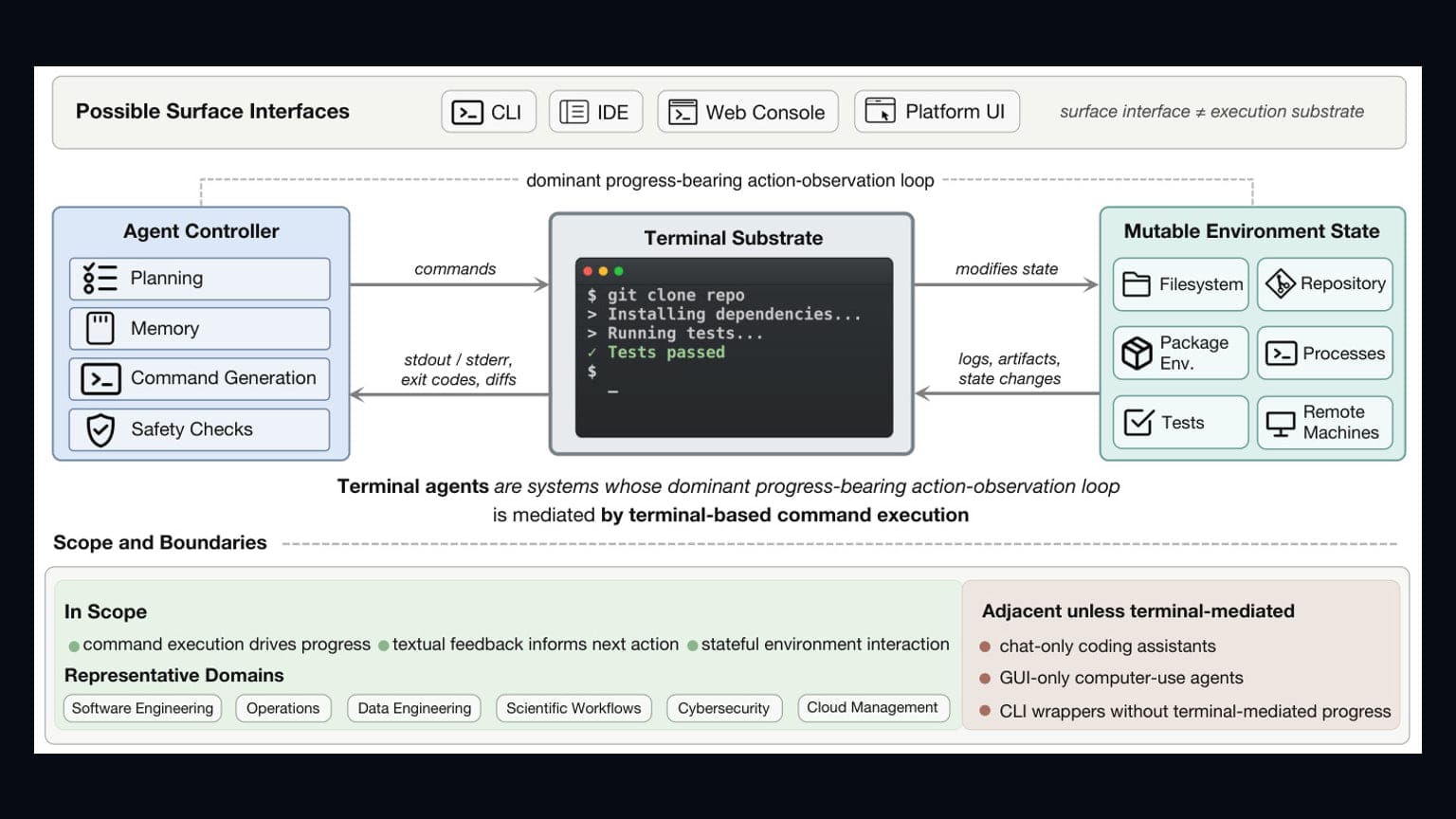Click the Planning checklist icon
The height and width of the screenshot is (819, 1456).
(x=100, y=278)
